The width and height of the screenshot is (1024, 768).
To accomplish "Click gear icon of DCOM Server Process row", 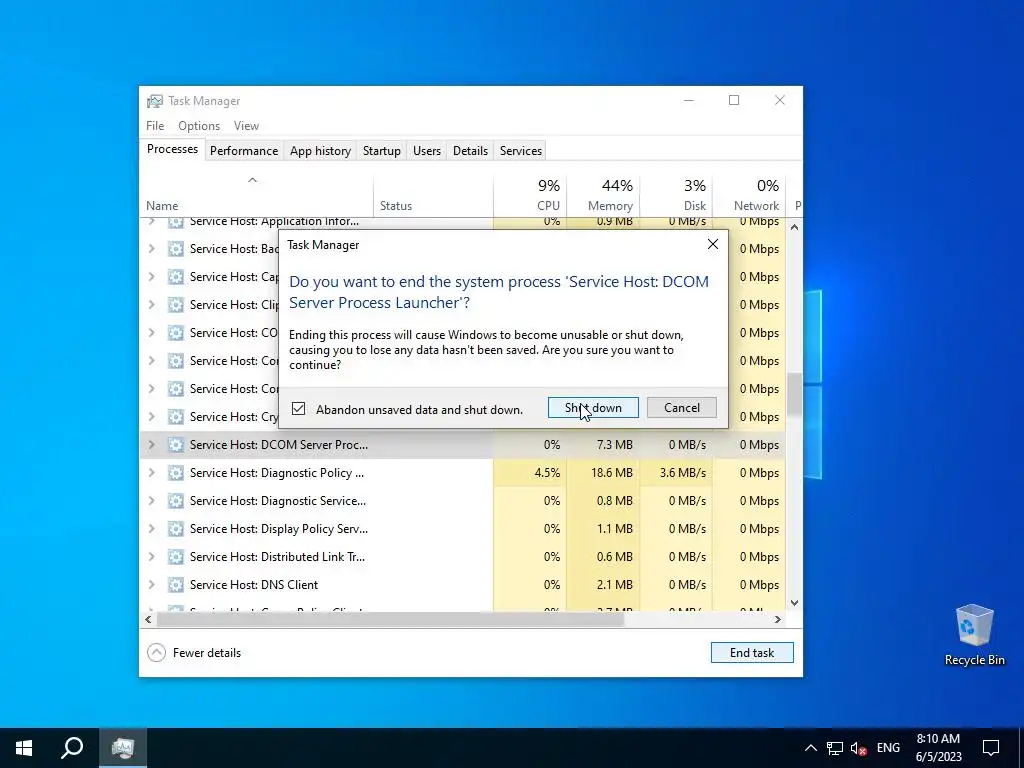I will click(175, 445).
